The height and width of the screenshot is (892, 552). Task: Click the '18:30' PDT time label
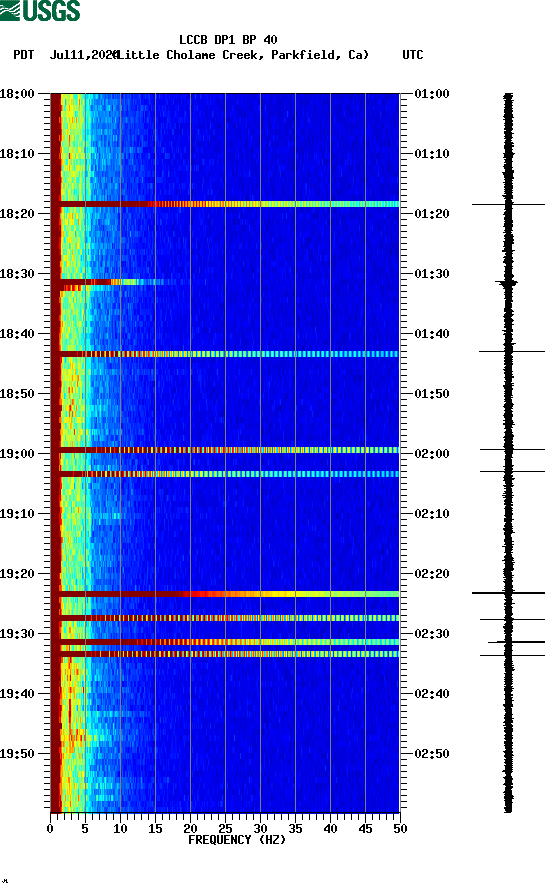pos(17,274)
